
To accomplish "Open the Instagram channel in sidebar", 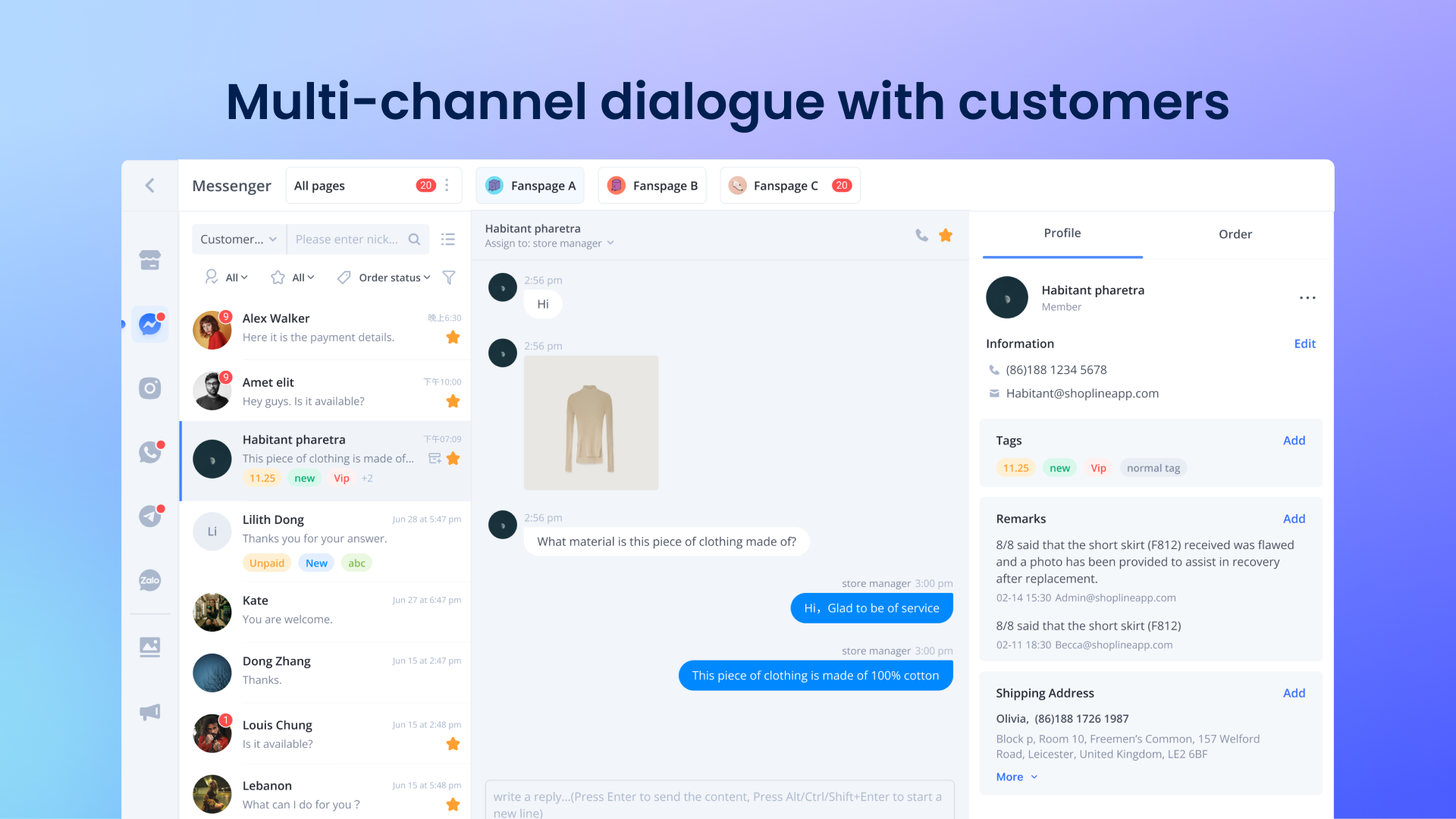I will [x=149, y=388].
